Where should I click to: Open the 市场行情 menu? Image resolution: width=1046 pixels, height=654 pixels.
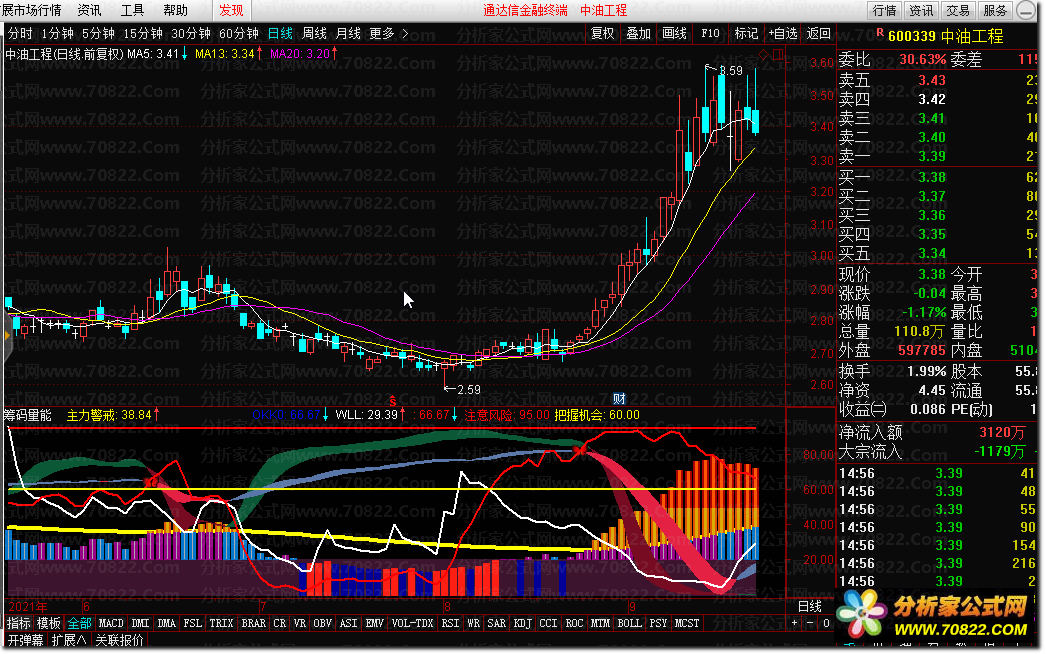pyautogui.click(x=38, y=10)
